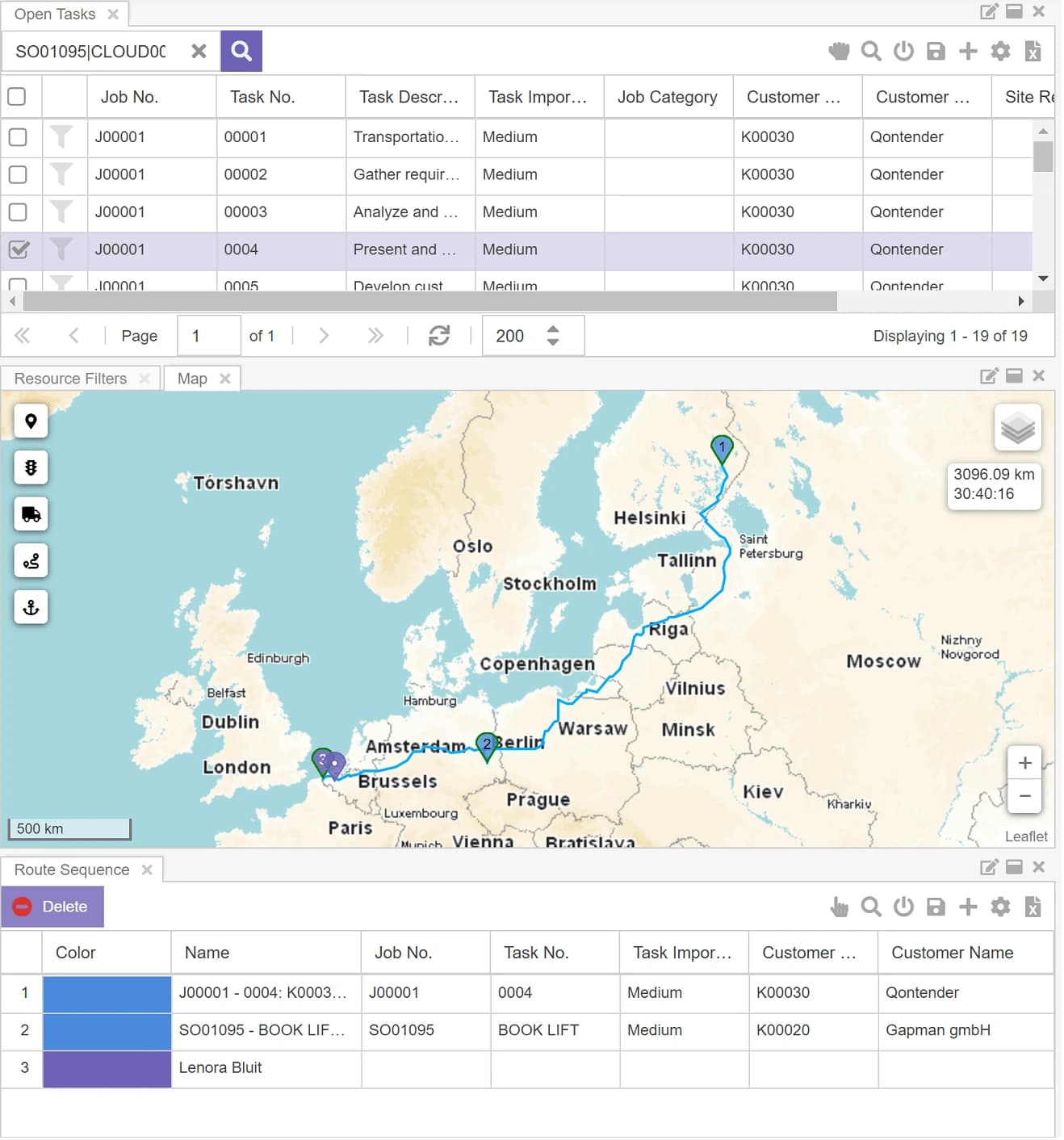This screenshot has width=1064, height=1140.
Task: Zoom in on the map
Action: 1025,764
